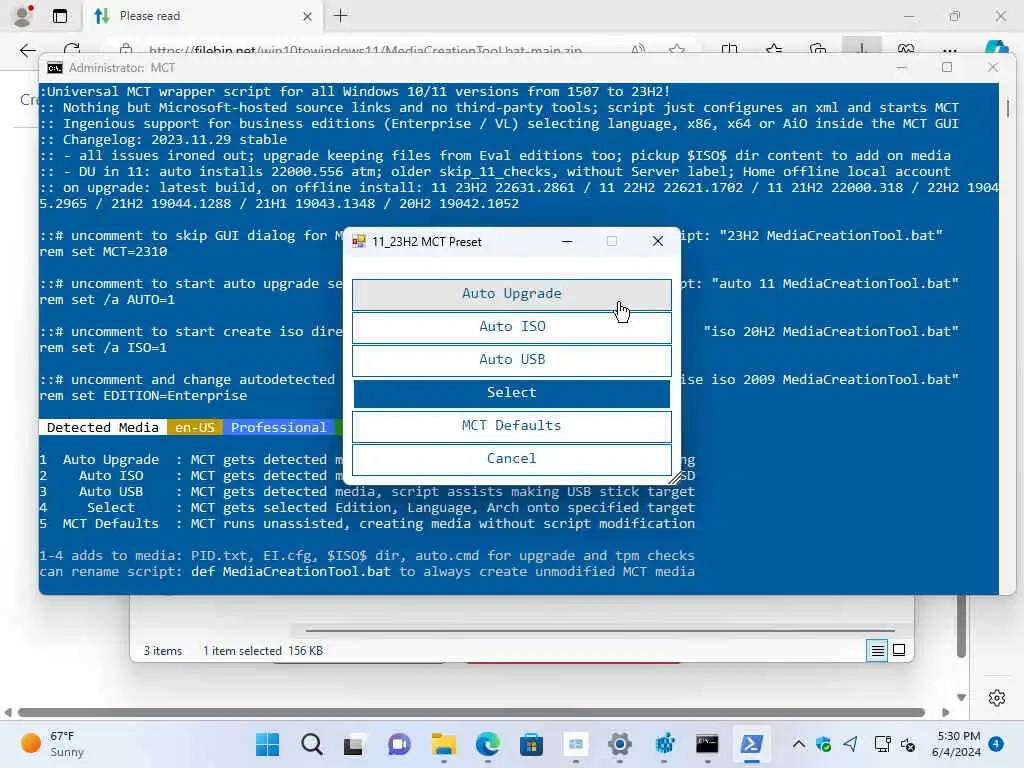The width and height of the screenshot is (1024, 768).
Task: Click the '3 items' status text
Action: pyautogui.click(x=163, y=651)
